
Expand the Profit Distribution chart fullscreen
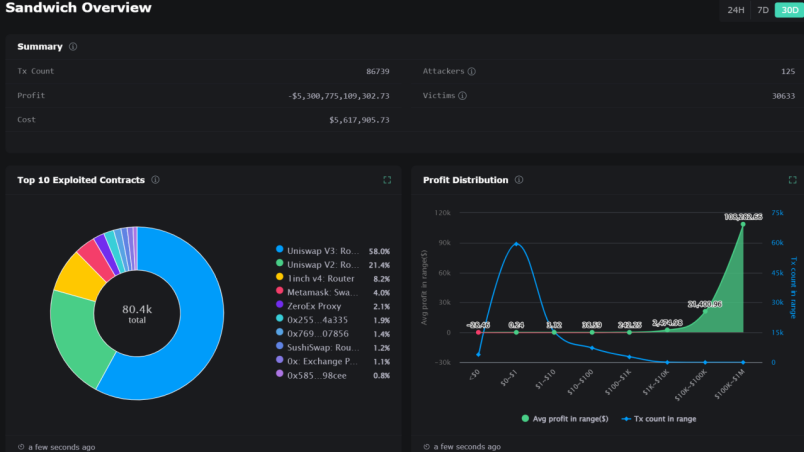coord(793,180)
